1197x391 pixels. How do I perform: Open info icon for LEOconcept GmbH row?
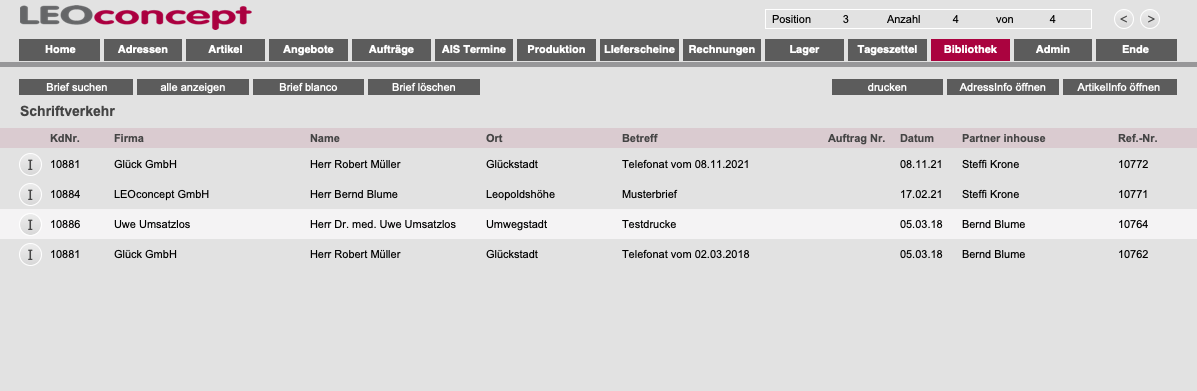pyautogui.click(x=30, y=195)
